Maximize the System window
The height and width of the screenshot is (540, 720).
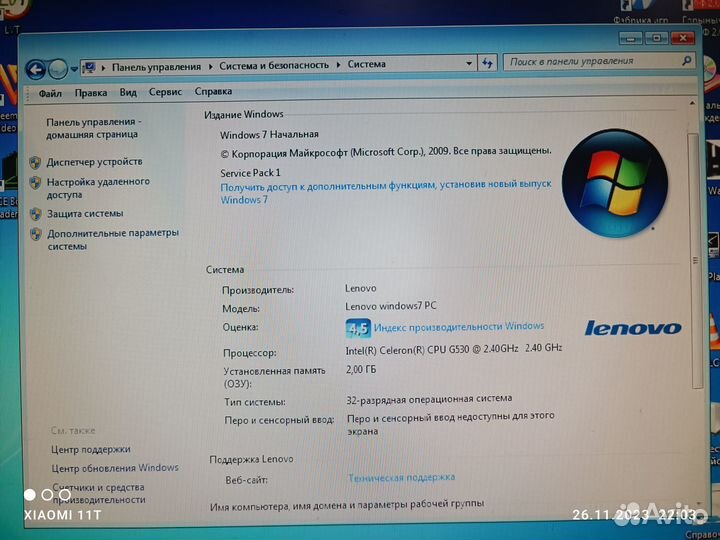[656, 39]
